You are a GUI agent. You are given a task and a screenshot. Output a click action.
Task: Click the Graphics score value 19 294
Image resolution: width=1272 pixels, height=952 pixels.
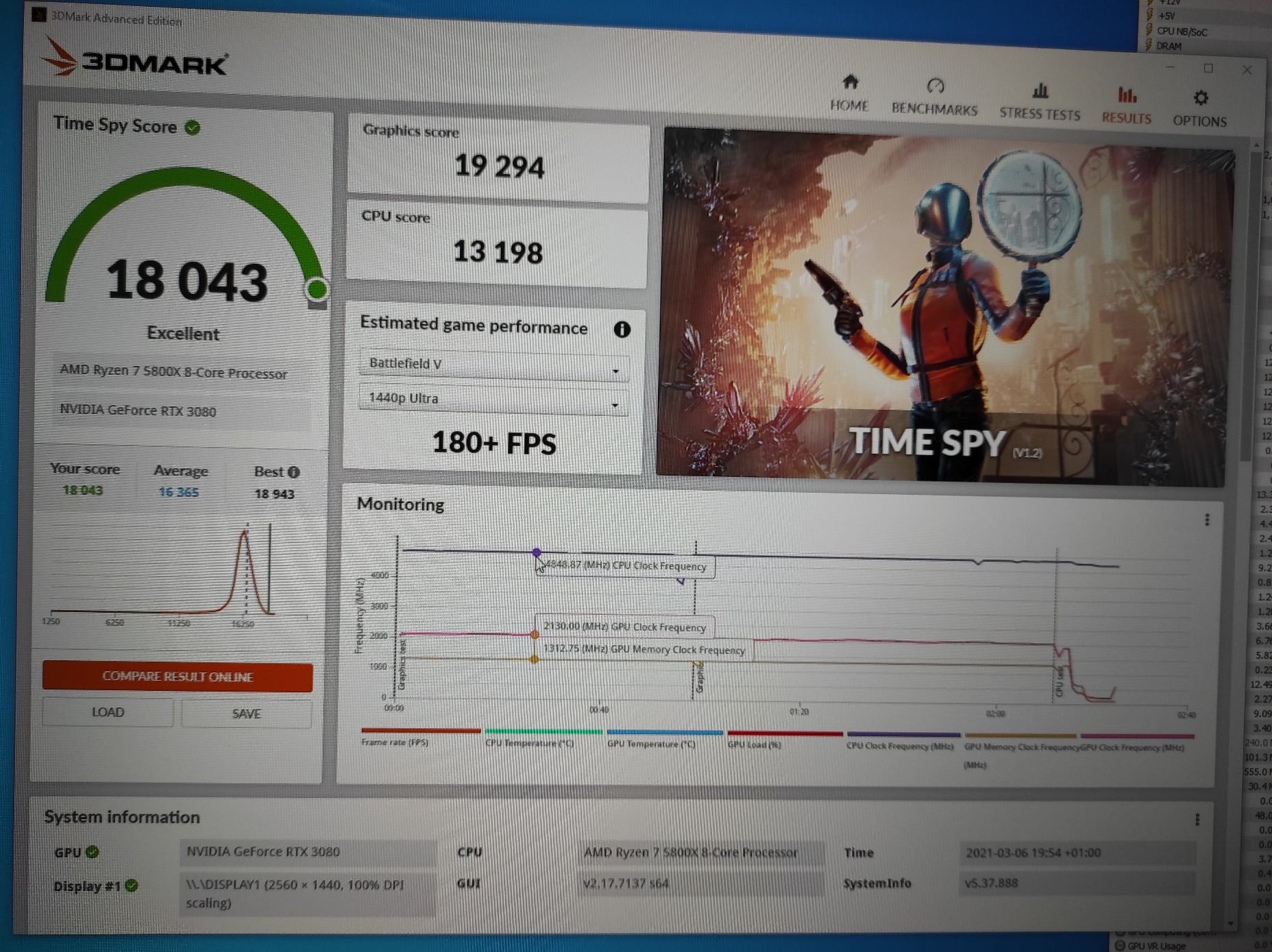(500, 167)
